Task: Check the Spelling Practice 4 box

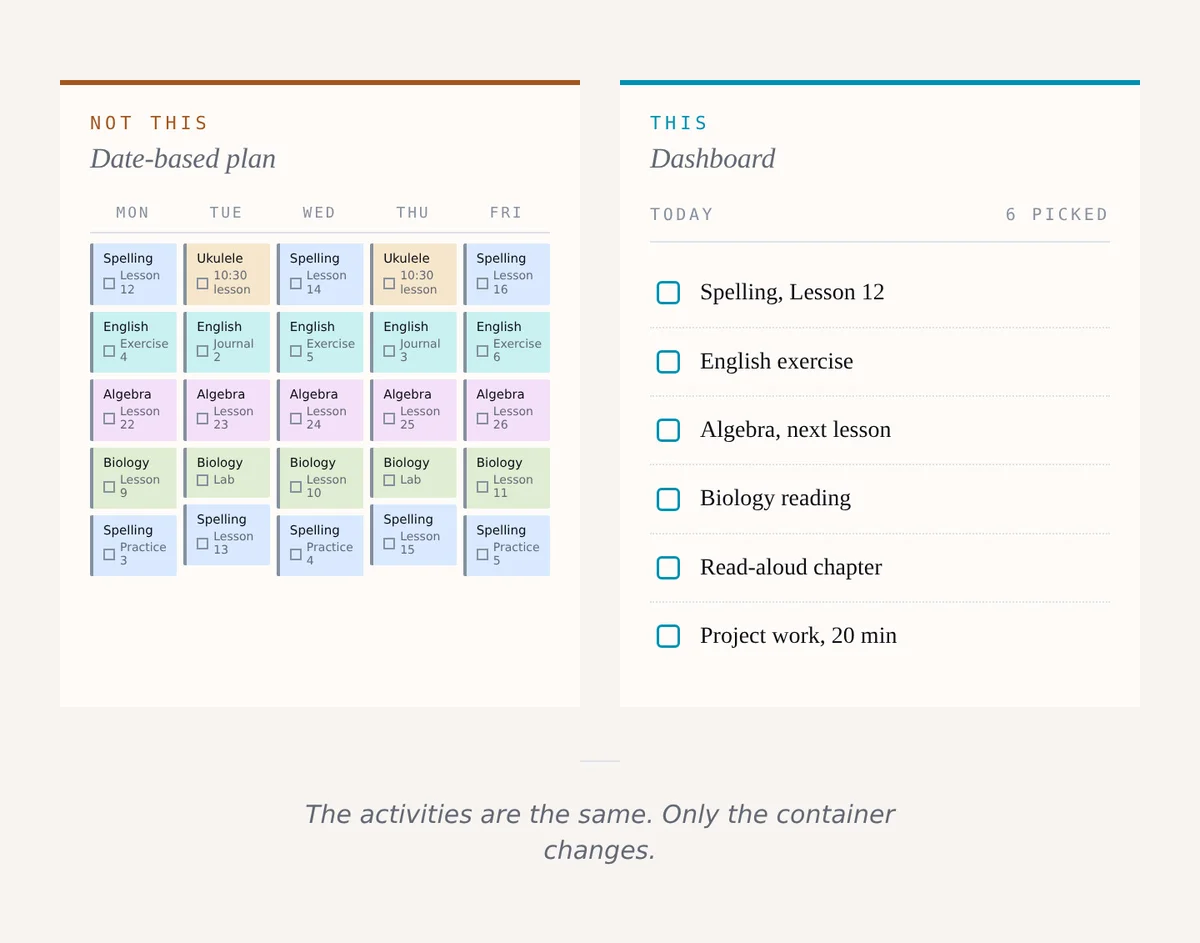Action: [x=296, y=555]
